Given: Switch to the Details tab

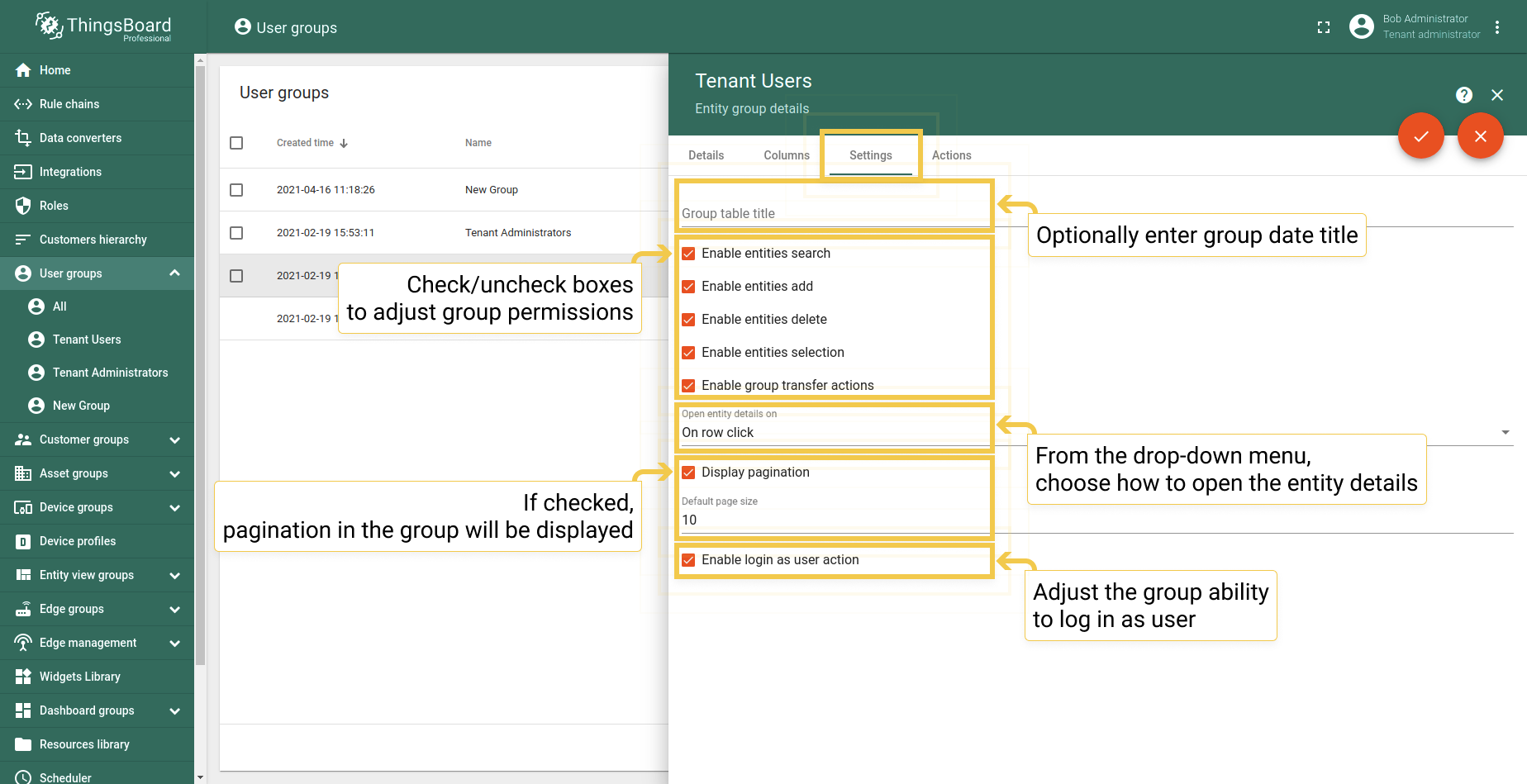Looking at the screenshot, I should tap(706, 155).
